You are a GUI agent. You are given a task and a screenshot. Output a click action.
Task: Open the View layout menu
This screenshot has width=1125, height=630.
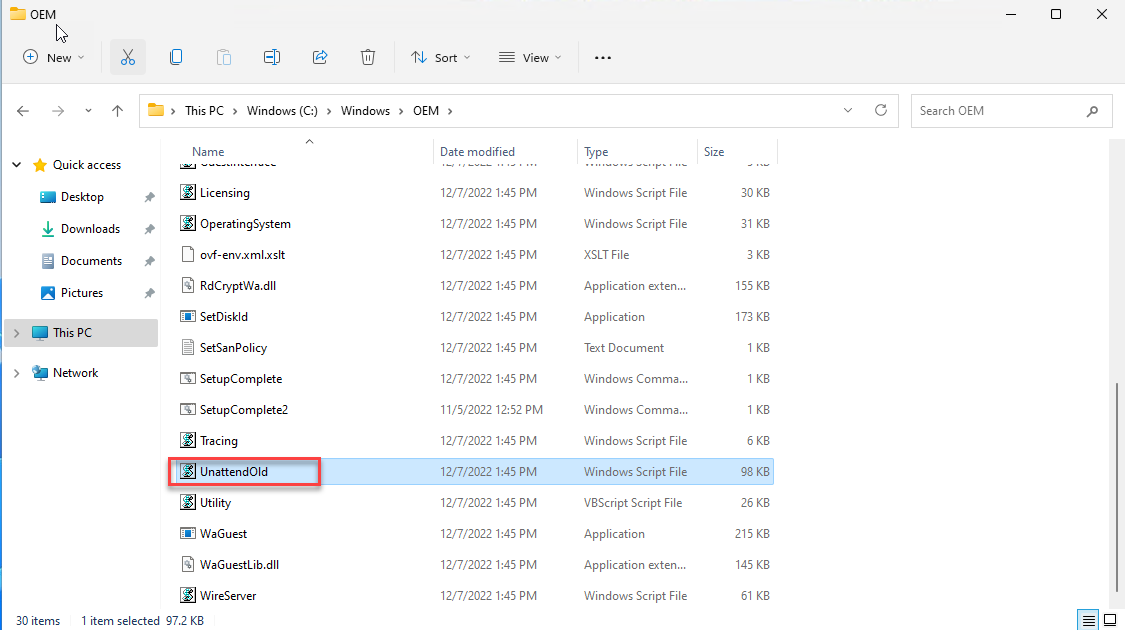tap(530, 58)
